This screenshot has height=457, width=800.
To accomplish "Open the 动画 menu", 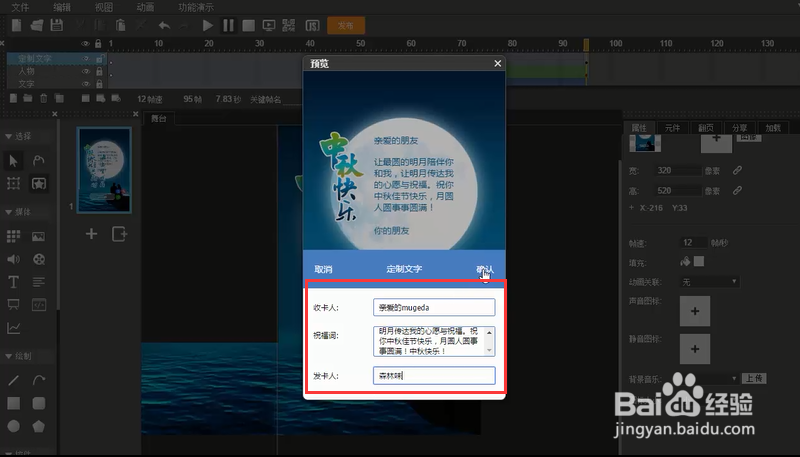I will (145, 7).
